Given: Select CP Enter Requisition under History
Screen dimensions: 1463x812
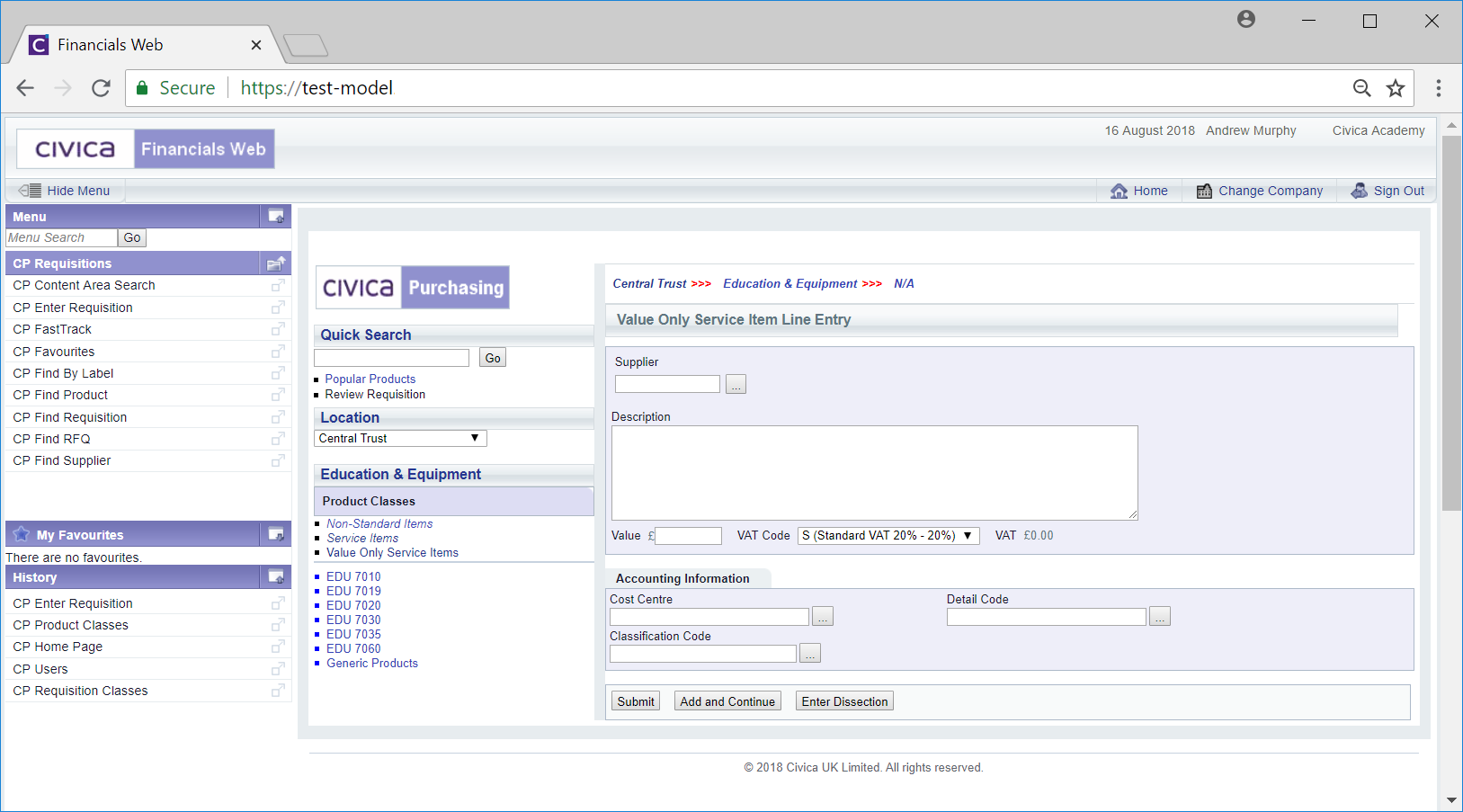Looking at the screenshot, I should 73,603.
